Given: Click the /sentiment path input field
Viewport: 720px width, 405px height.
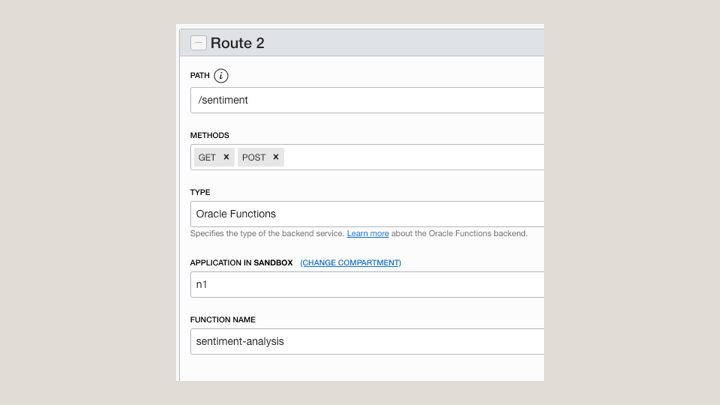Looking at the screenshot, I should point(366,100).
